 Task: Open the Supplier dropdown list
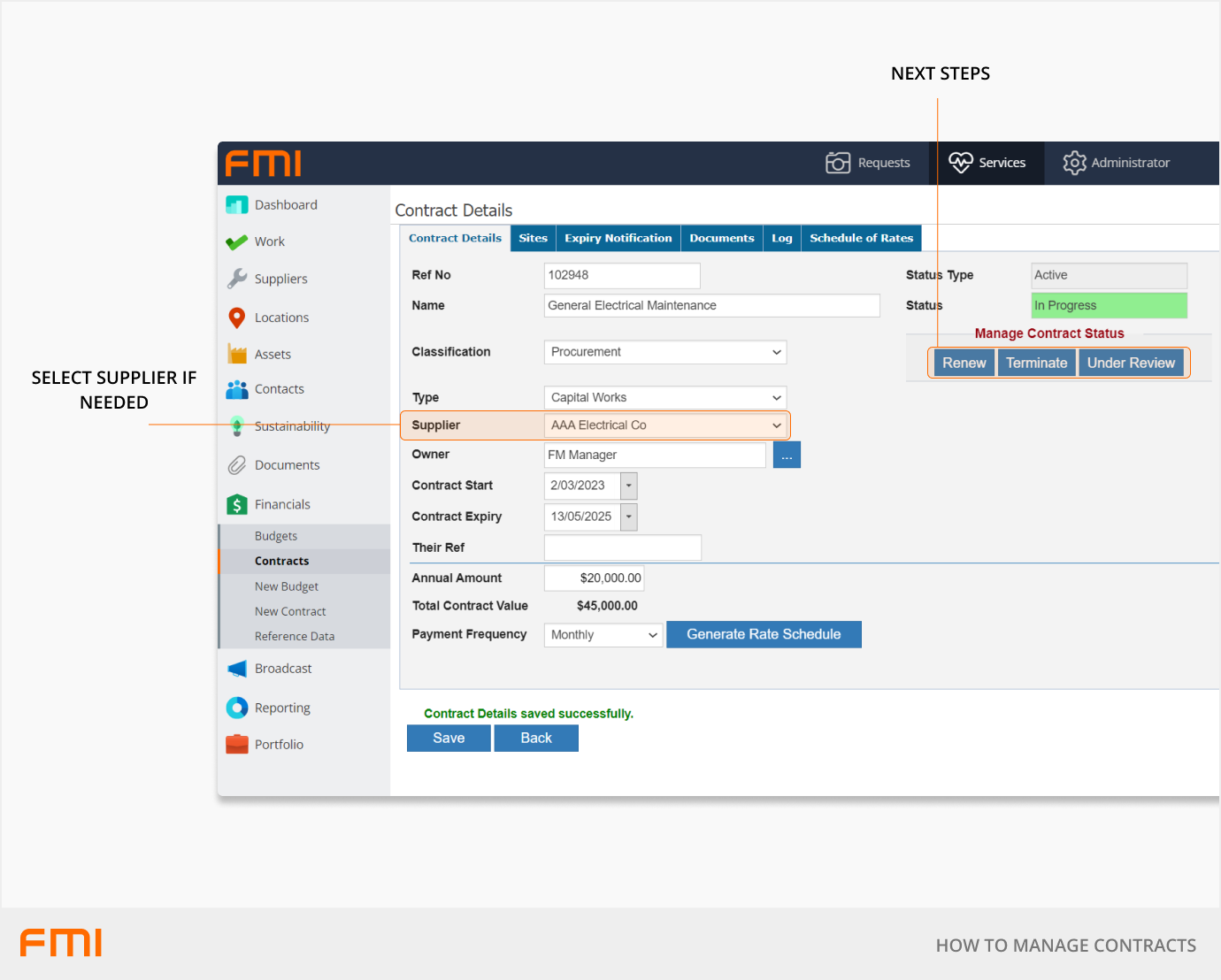(665, 425)
